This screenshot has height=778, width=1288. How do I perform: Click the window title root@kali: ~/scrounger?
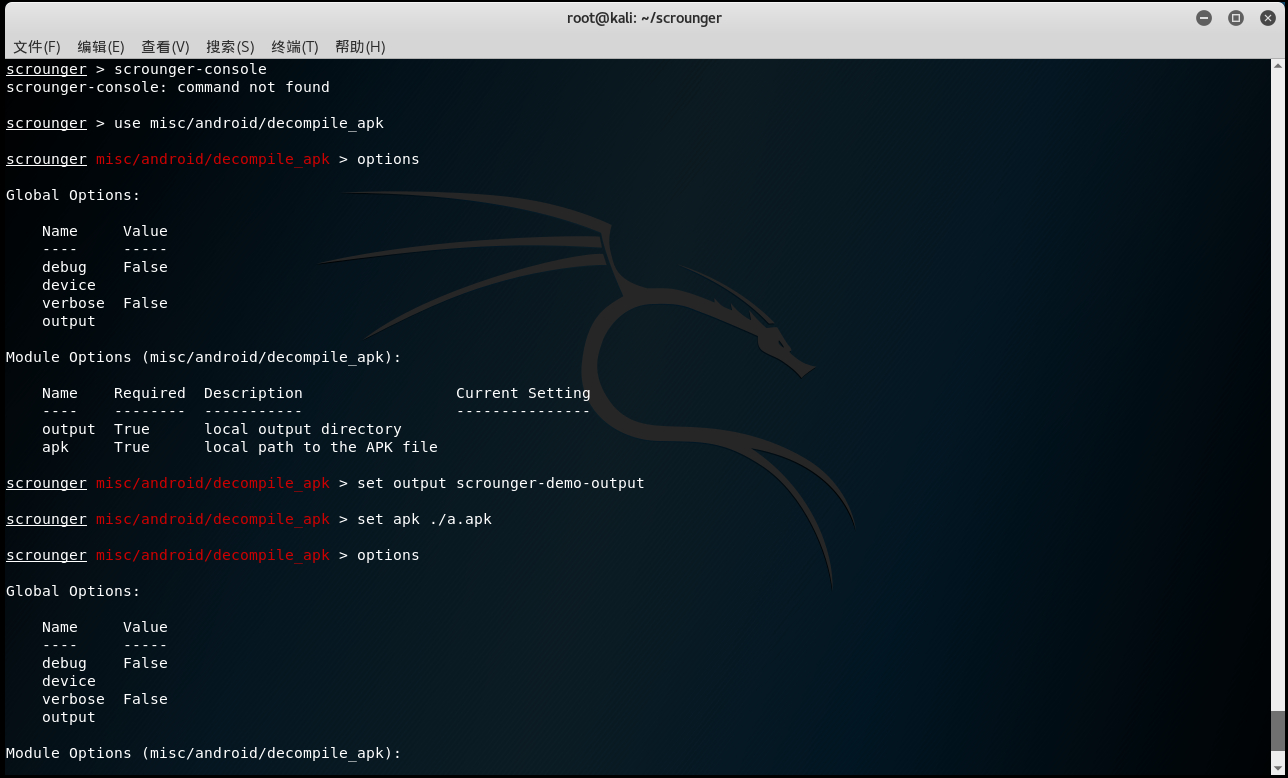click(x=644, y=18)
